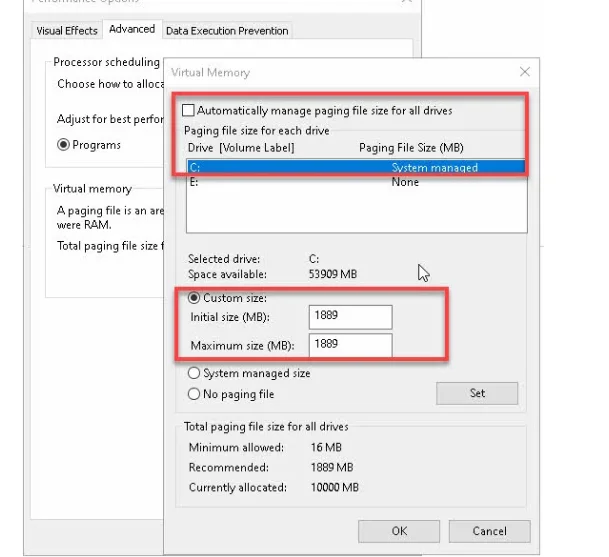Click the Currently allocated 10000 MB value
This screenshot has width=609, height=557.
pyautogui.click(x=334, y=487)
